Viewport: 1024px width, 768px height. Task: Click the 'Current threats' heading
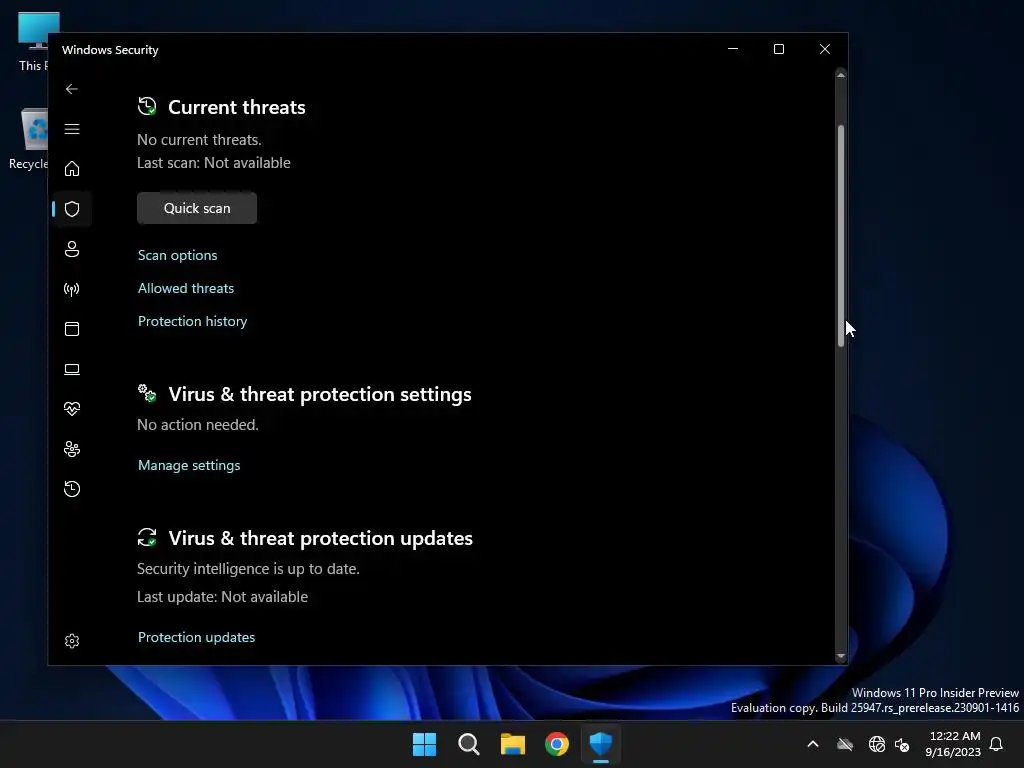(237, 107)
